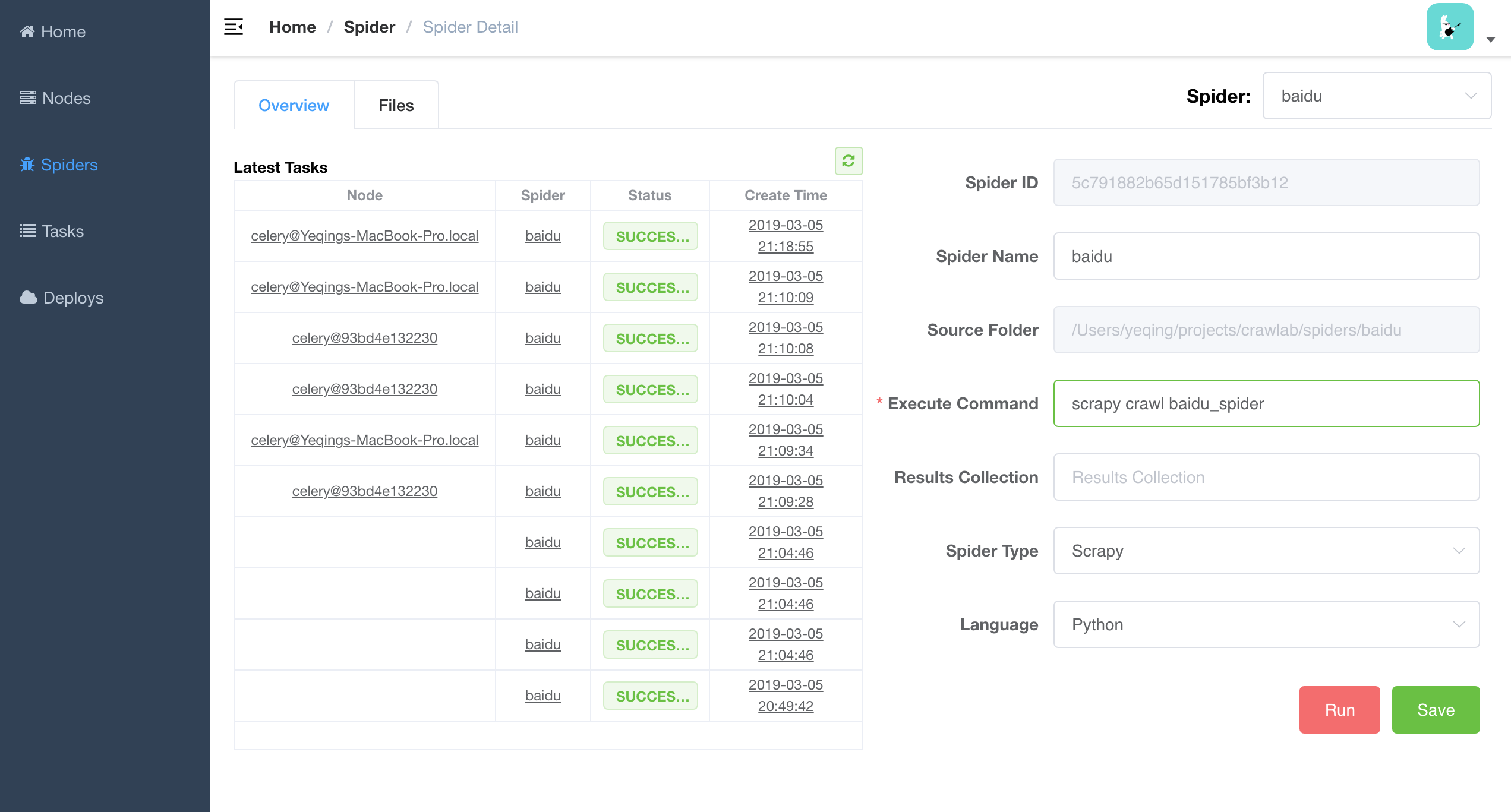Click the Deploys cloud icon in sidebar
The image size is (1511, 812).
click(28, 298)
